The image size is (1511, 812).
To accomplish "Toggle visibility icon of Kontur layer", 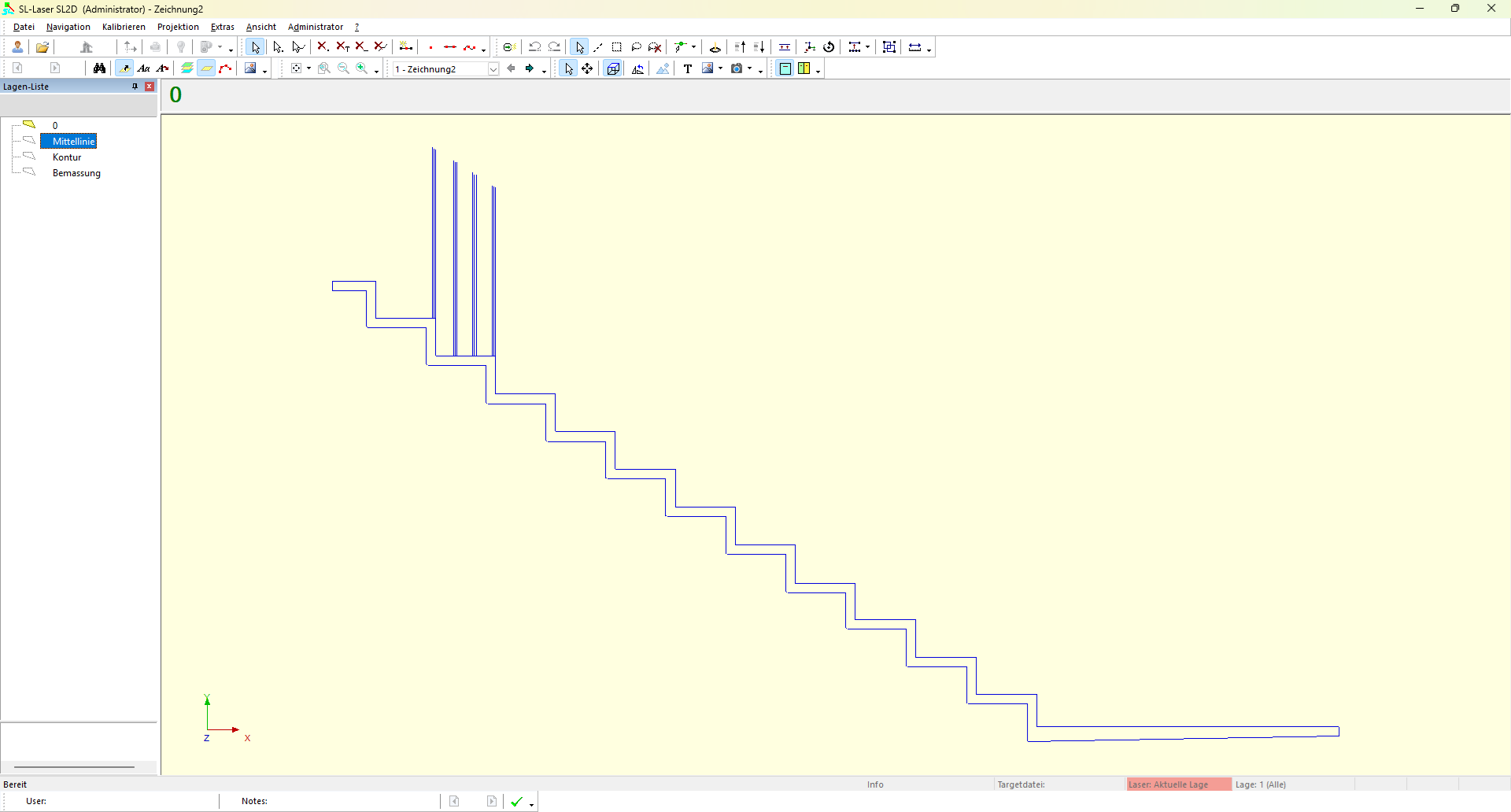I will coord(29,157).
